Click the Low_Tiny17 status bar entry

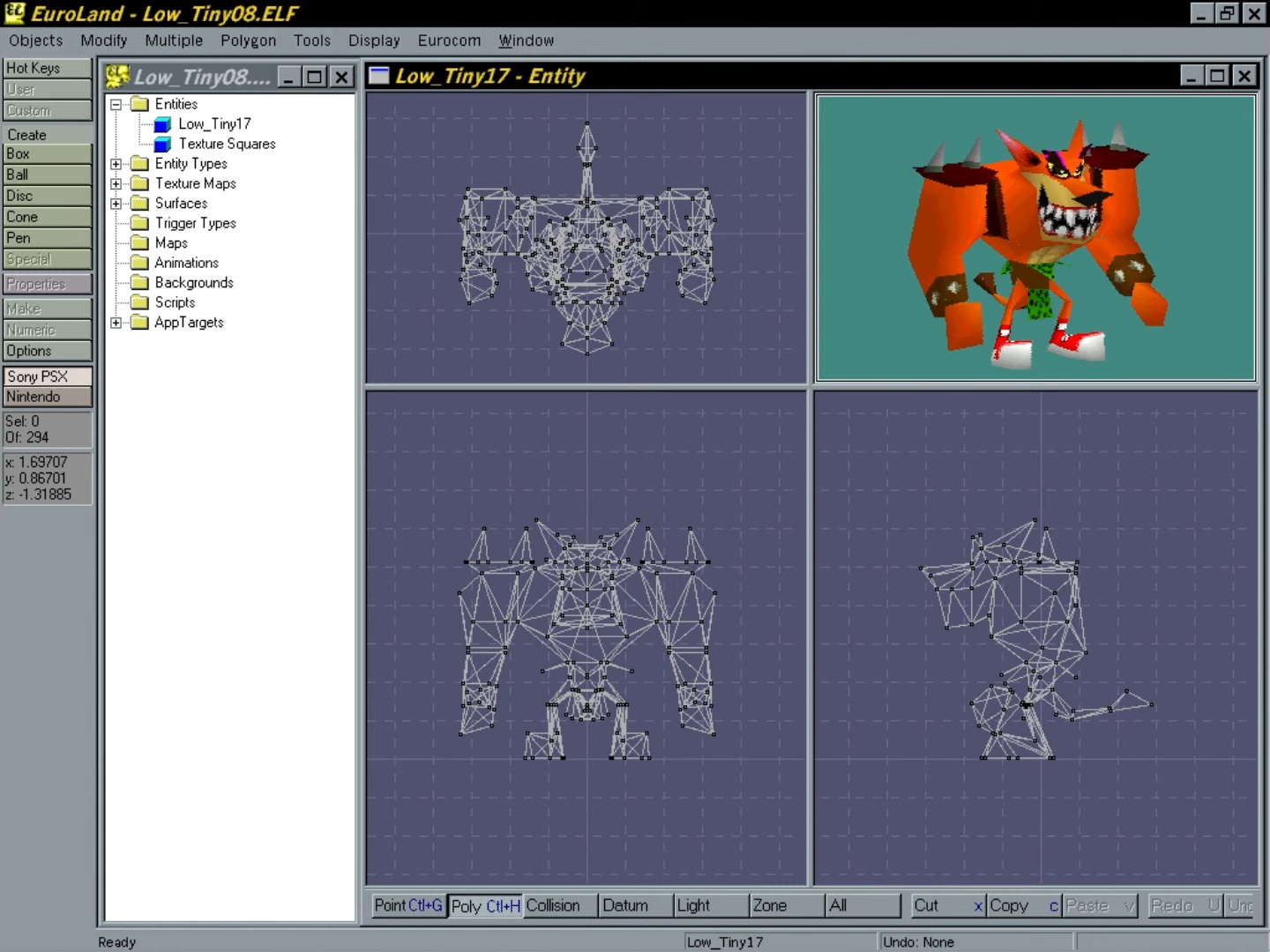tap(781, 942)
